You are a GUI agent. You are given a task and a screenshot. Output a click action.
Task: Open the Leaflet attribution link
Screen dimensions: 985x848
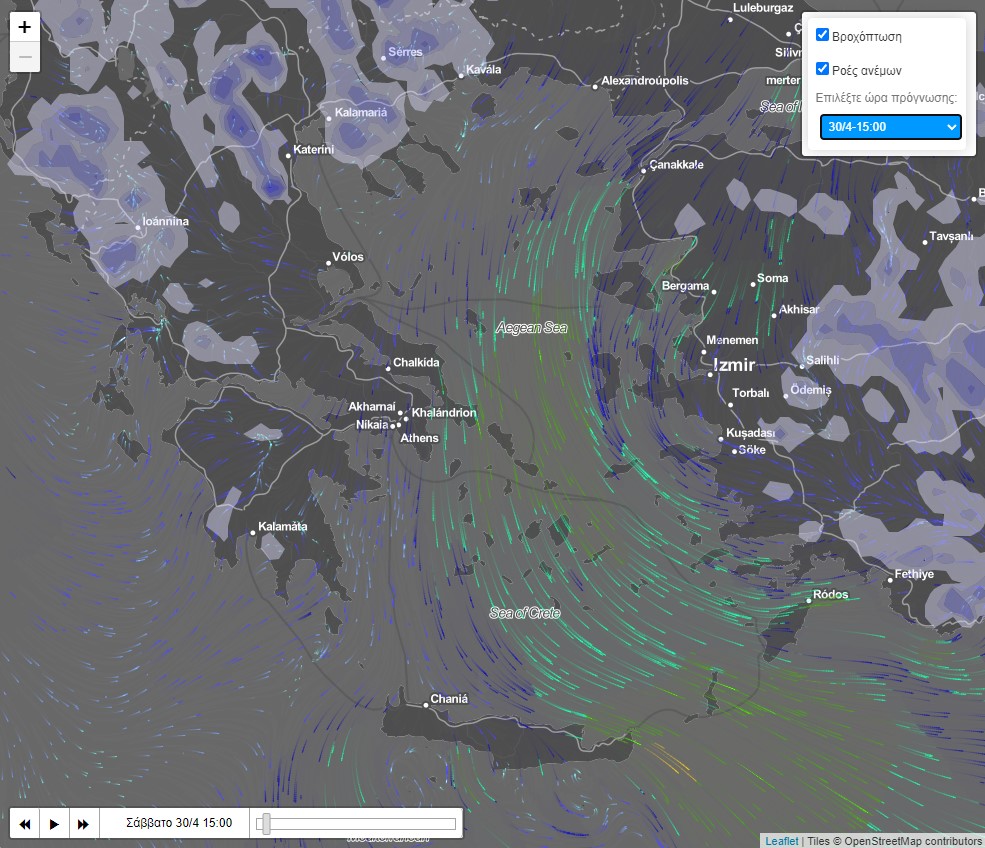[782, 841]
